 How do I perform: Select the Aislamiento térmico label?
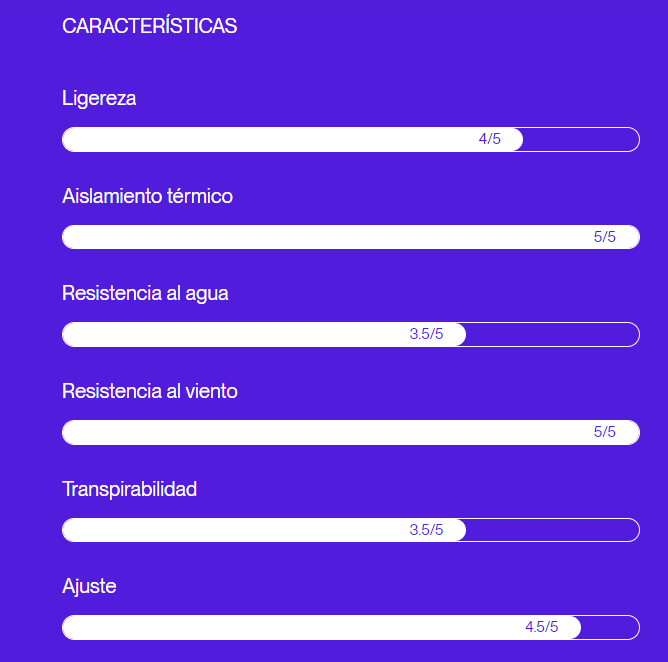147,196
